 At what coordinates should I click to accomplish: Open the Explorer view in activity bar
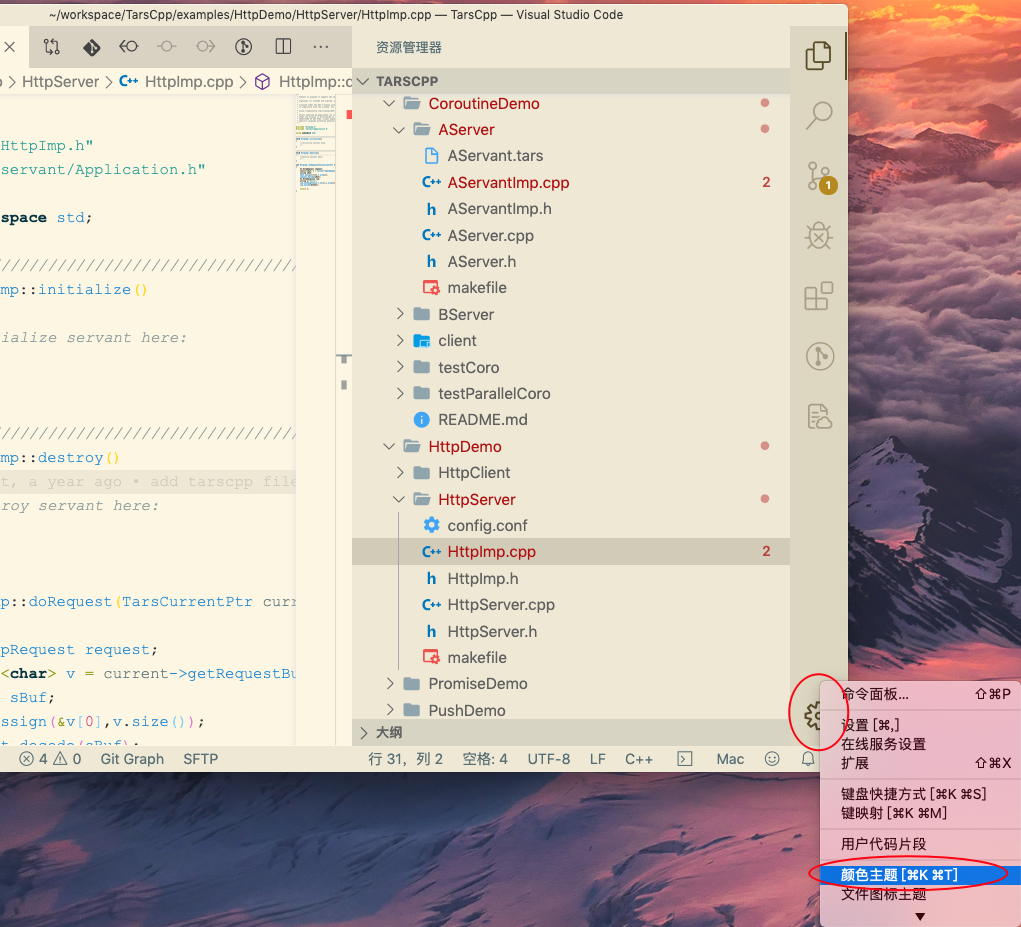[818, 56]
